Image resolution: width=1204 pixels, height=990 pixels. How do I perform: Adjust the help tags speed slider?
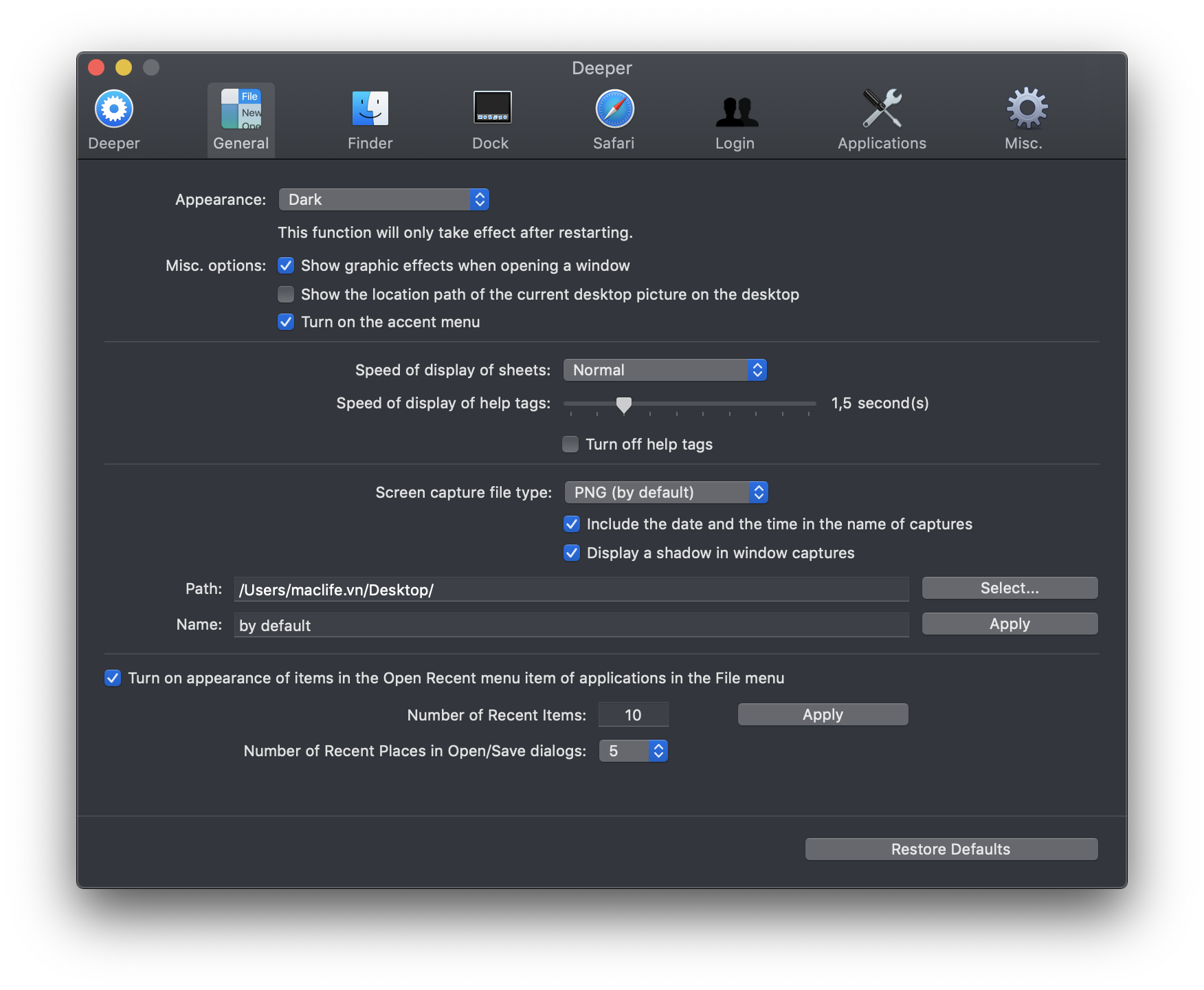tap(625, 406)
